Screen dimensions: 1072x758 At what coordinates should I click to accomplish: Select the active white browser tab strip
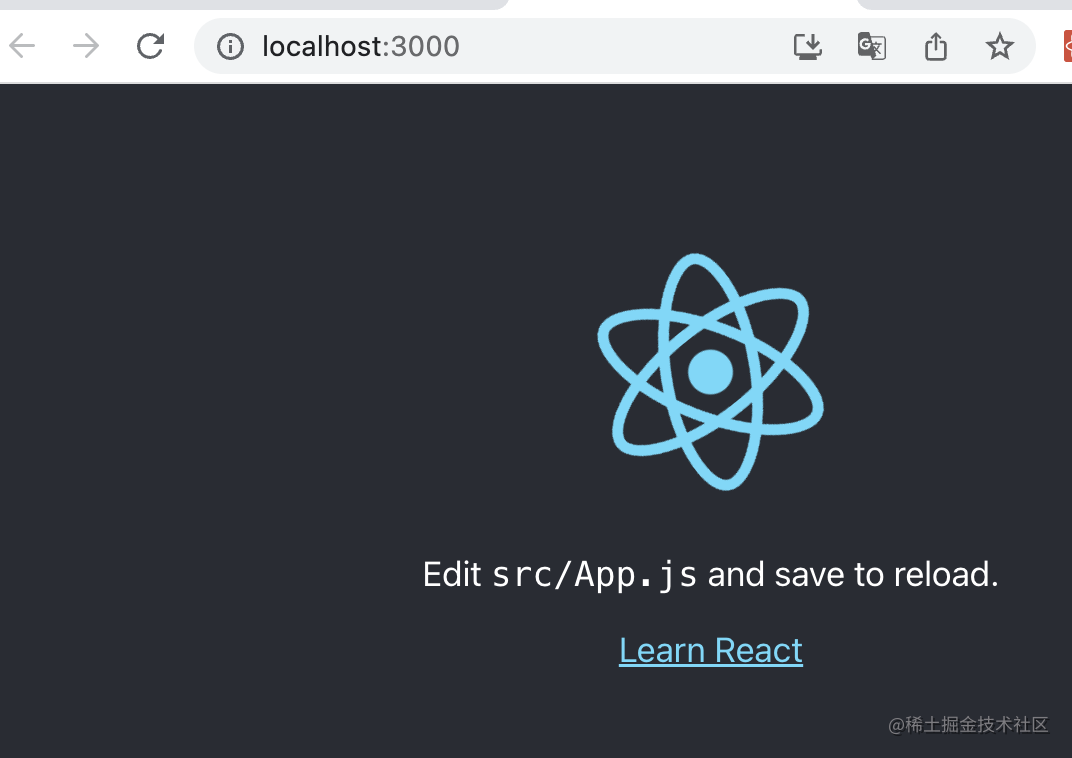[x=682, y=5]
